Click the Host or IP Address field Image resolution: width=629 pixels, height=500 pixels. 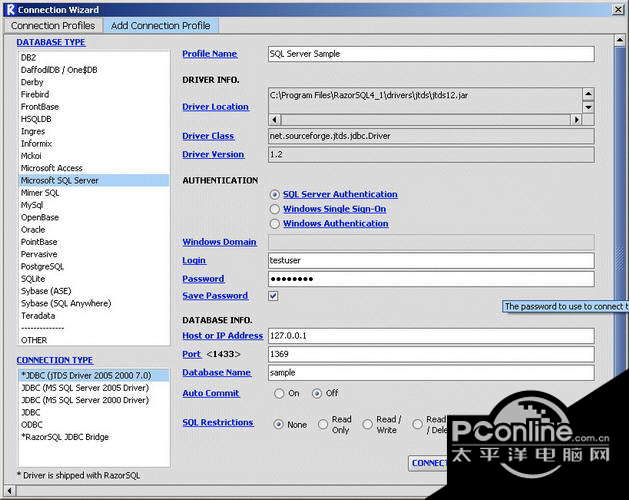pyautogui.click(x=431, y=336)
